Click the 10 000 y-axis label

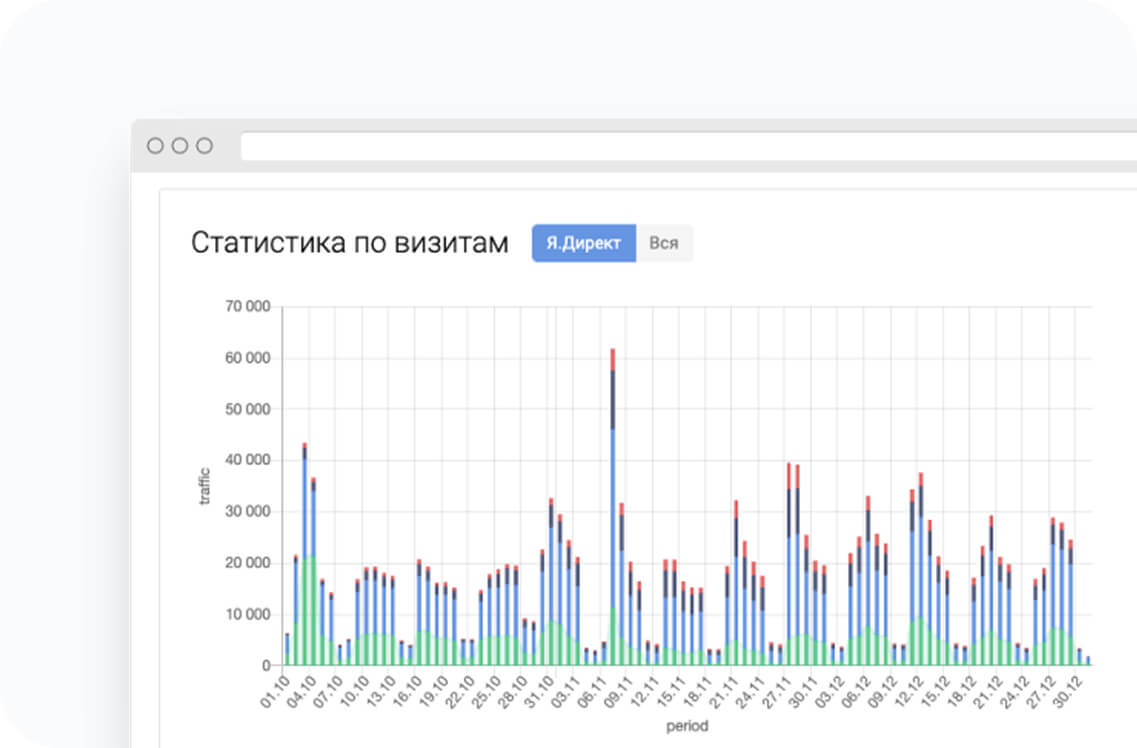pyautogui.click(x=246, y=614)
